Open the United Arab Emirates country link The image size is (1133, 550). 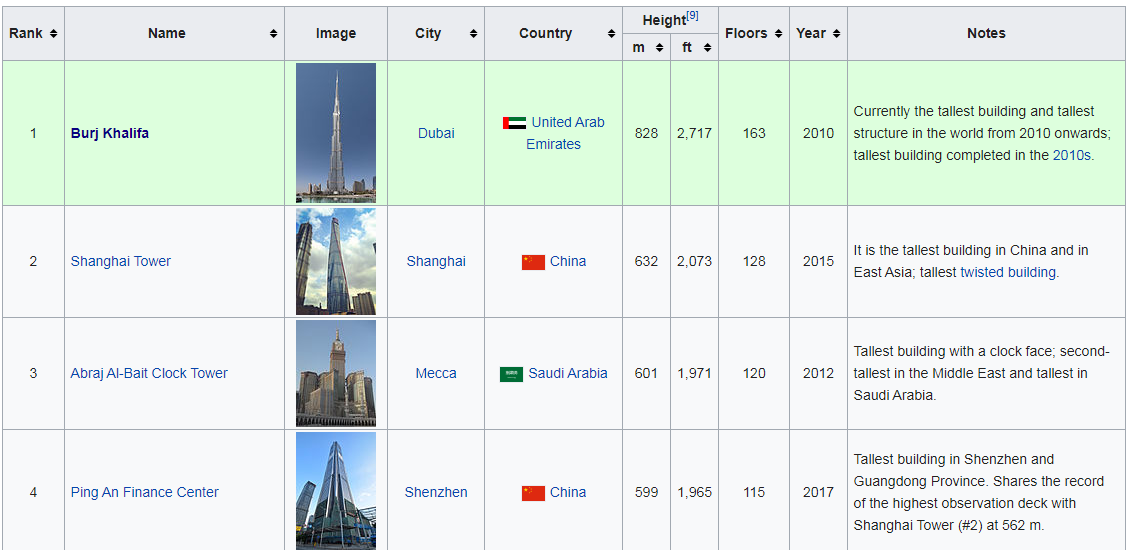coord(565,133)
